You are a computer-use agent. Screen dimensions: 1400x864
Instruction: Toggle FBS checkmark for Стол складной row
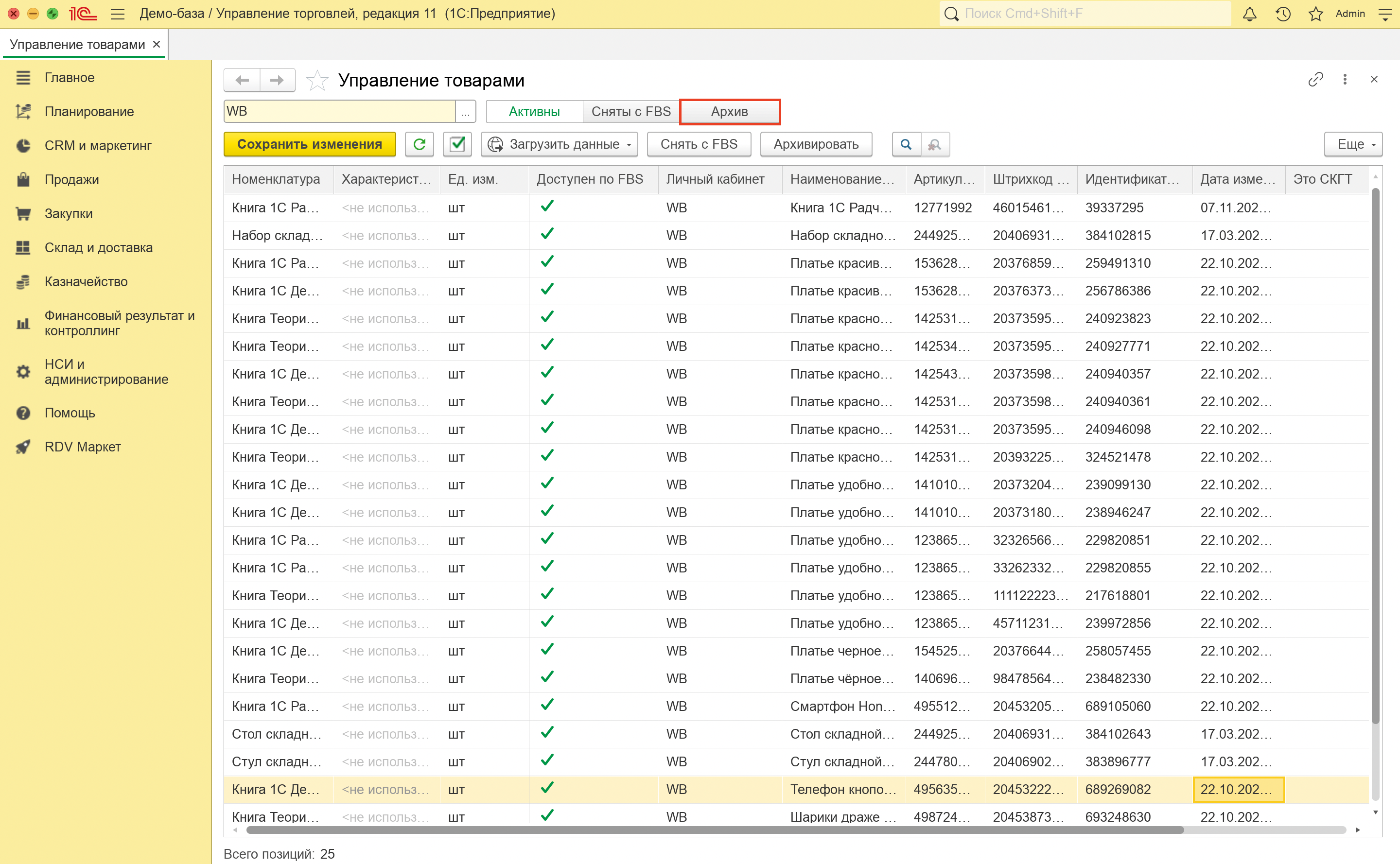(x=546, y=733)
